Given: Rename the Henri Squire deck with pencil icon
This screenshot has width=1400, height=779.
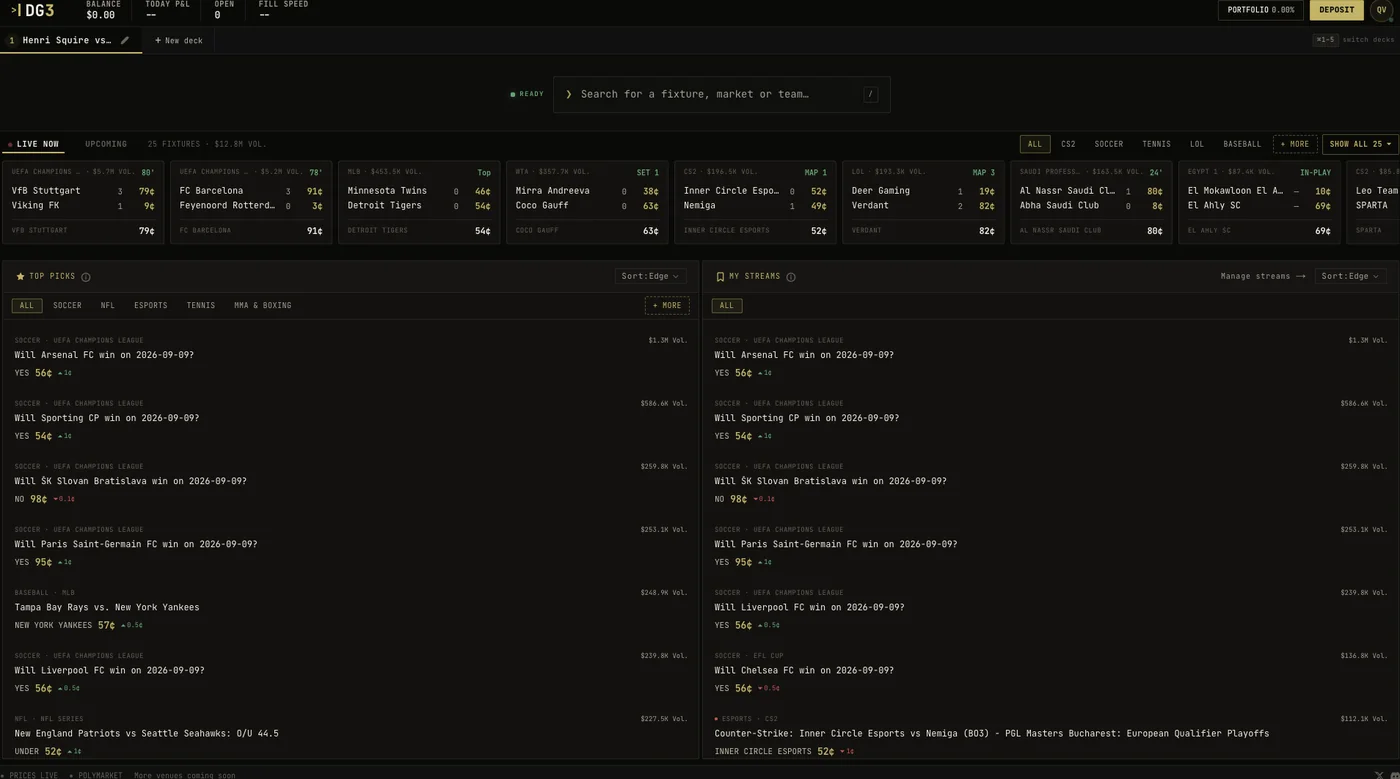Looking at the screenshot, I should pyautogui.click(x=125, y=40).
